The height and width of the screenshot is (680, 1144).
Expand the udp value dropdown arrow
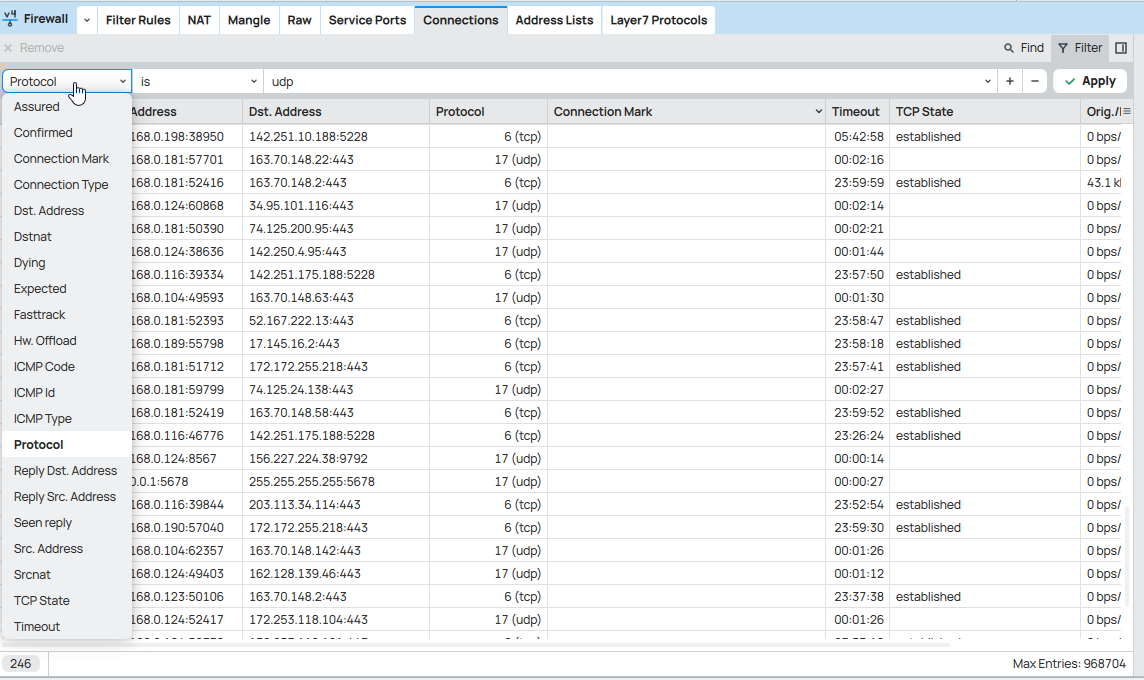pos(988,82)
